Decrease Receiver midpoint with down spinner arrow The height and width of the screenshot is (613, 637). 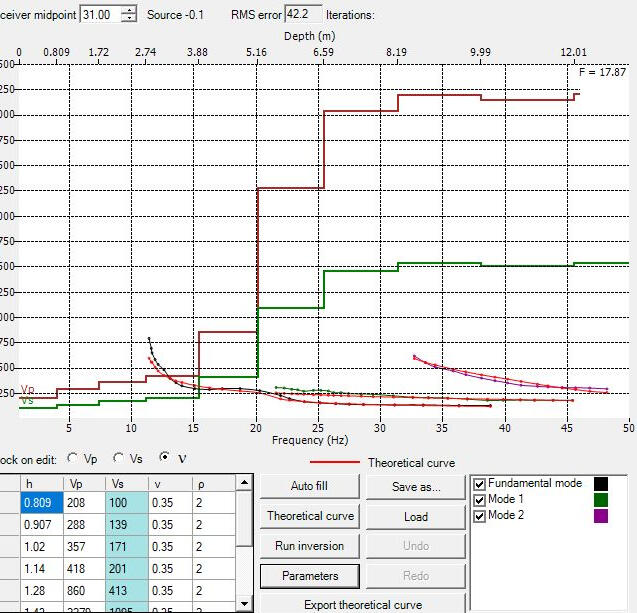[129, 20]
